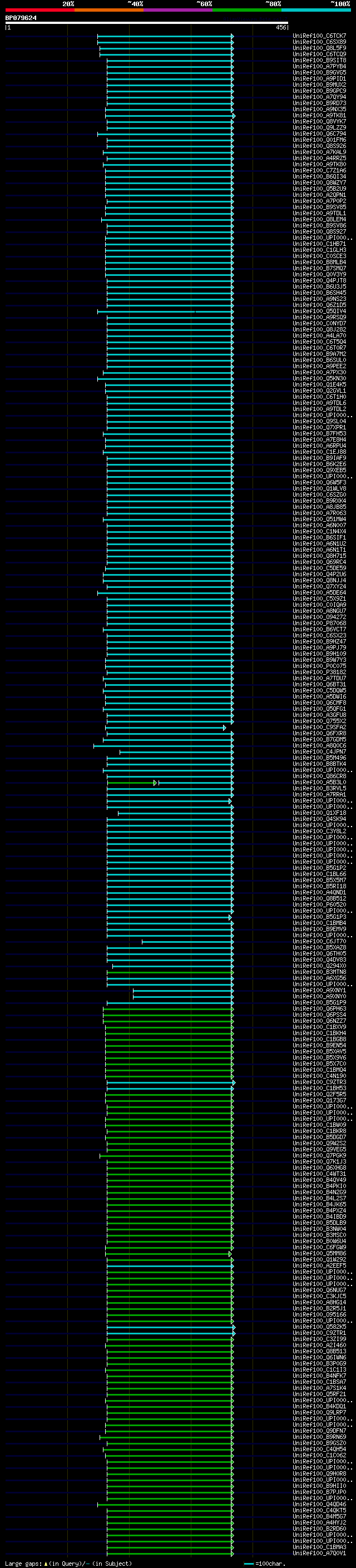Viewport: 356px width, 1568px height.
Task: Open hit UniRef100_A9XNY1
Action: tap(319, 990)
